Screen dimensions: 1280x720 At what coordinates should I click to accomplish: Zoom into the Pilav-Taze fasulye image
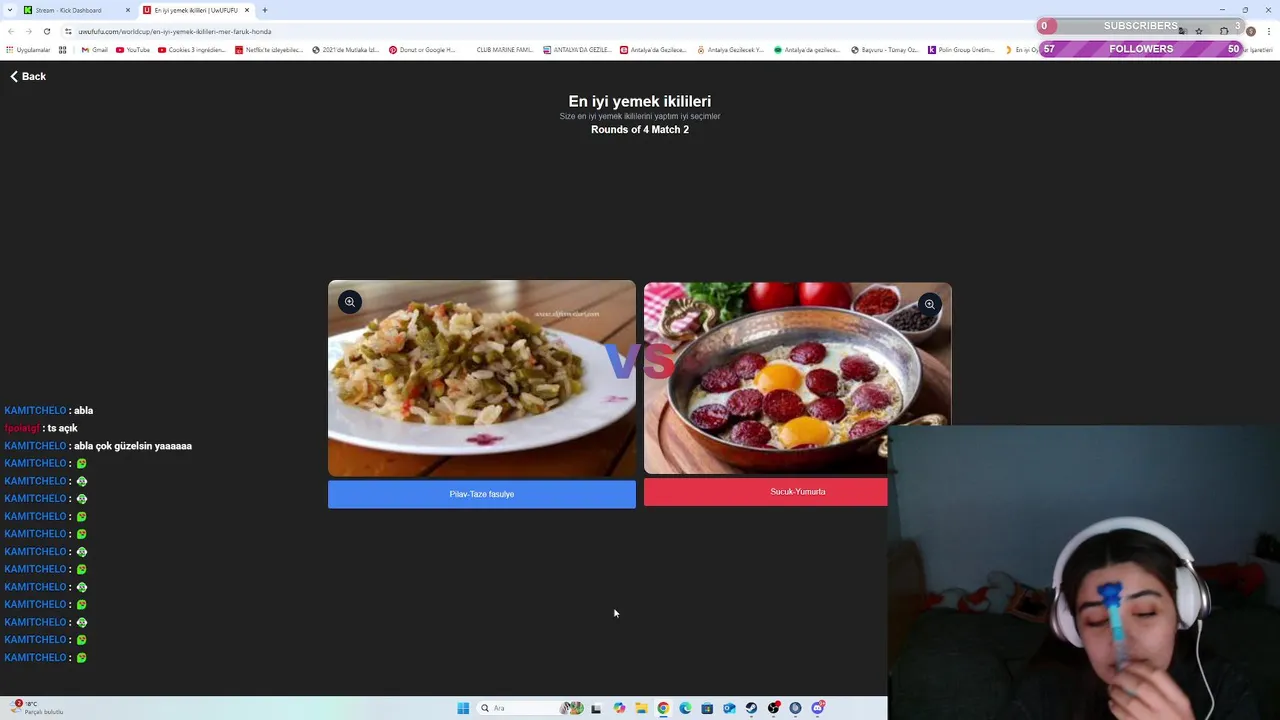point(349,302)
